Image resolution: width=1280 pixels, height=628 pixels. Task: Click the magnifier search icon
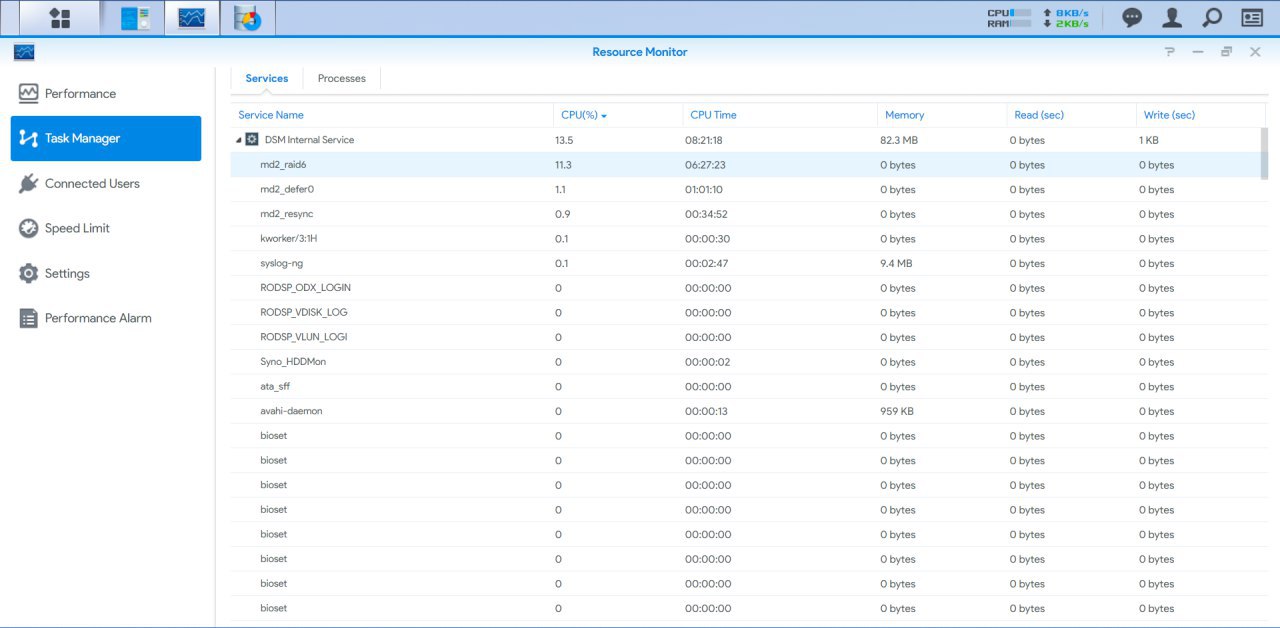tap(1211, 18)
